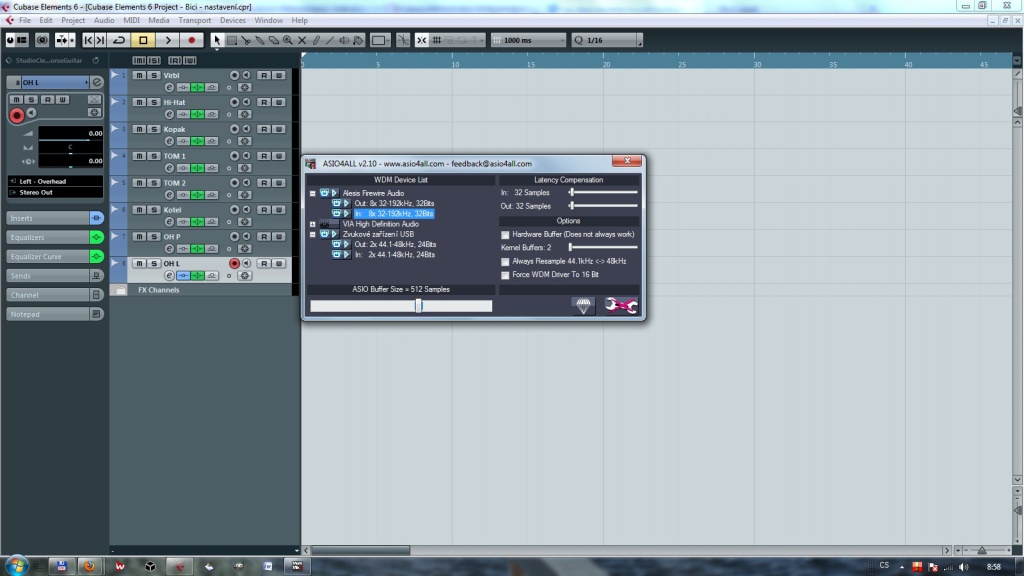Viewport: 1024px width, 576px height.
Task: Open the quantize 1/16 dropdown
Action: click(638, 40)
